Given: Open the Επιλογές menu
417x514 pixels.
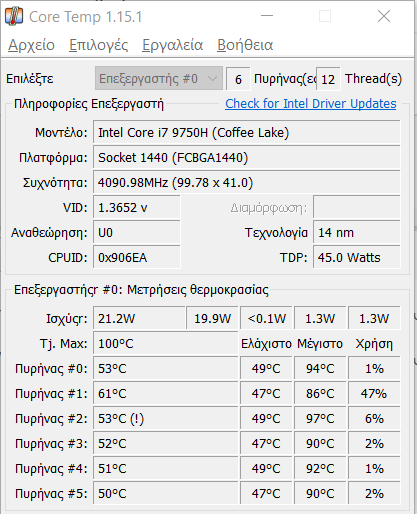Looking at the screenshot, I should click(x=98, y=45).
